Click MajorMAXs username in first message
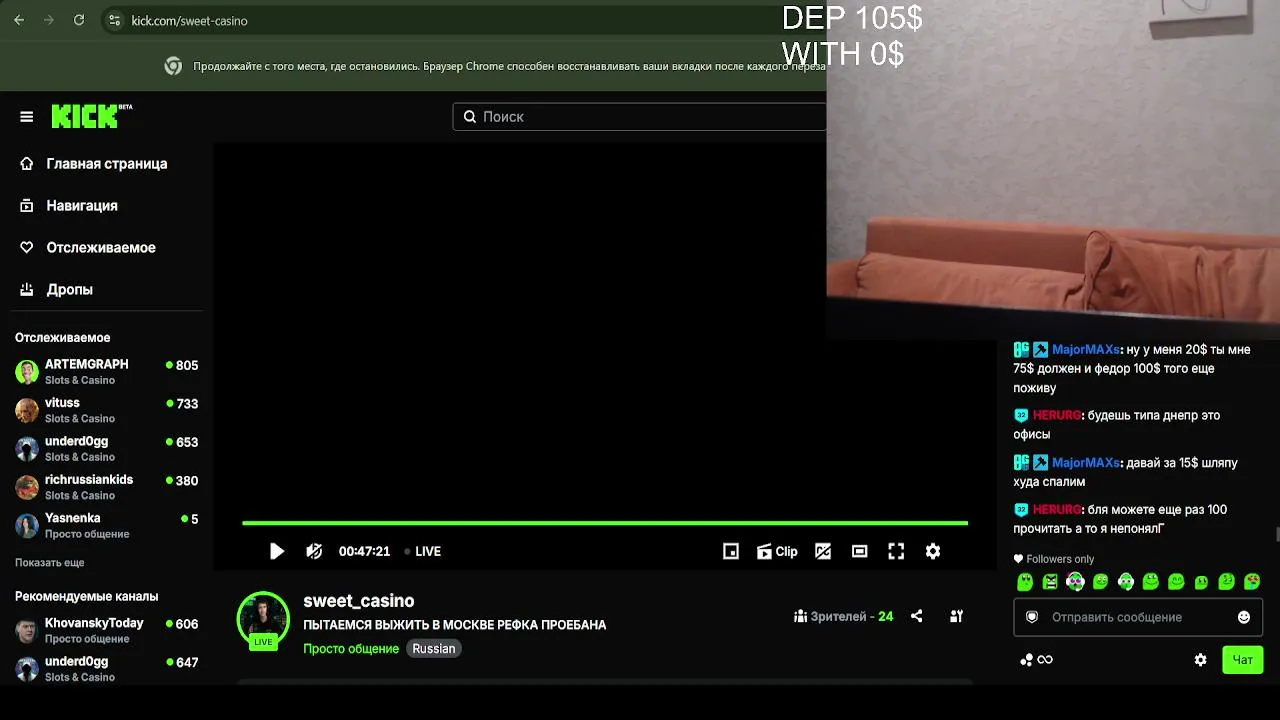 [1085, 350]
